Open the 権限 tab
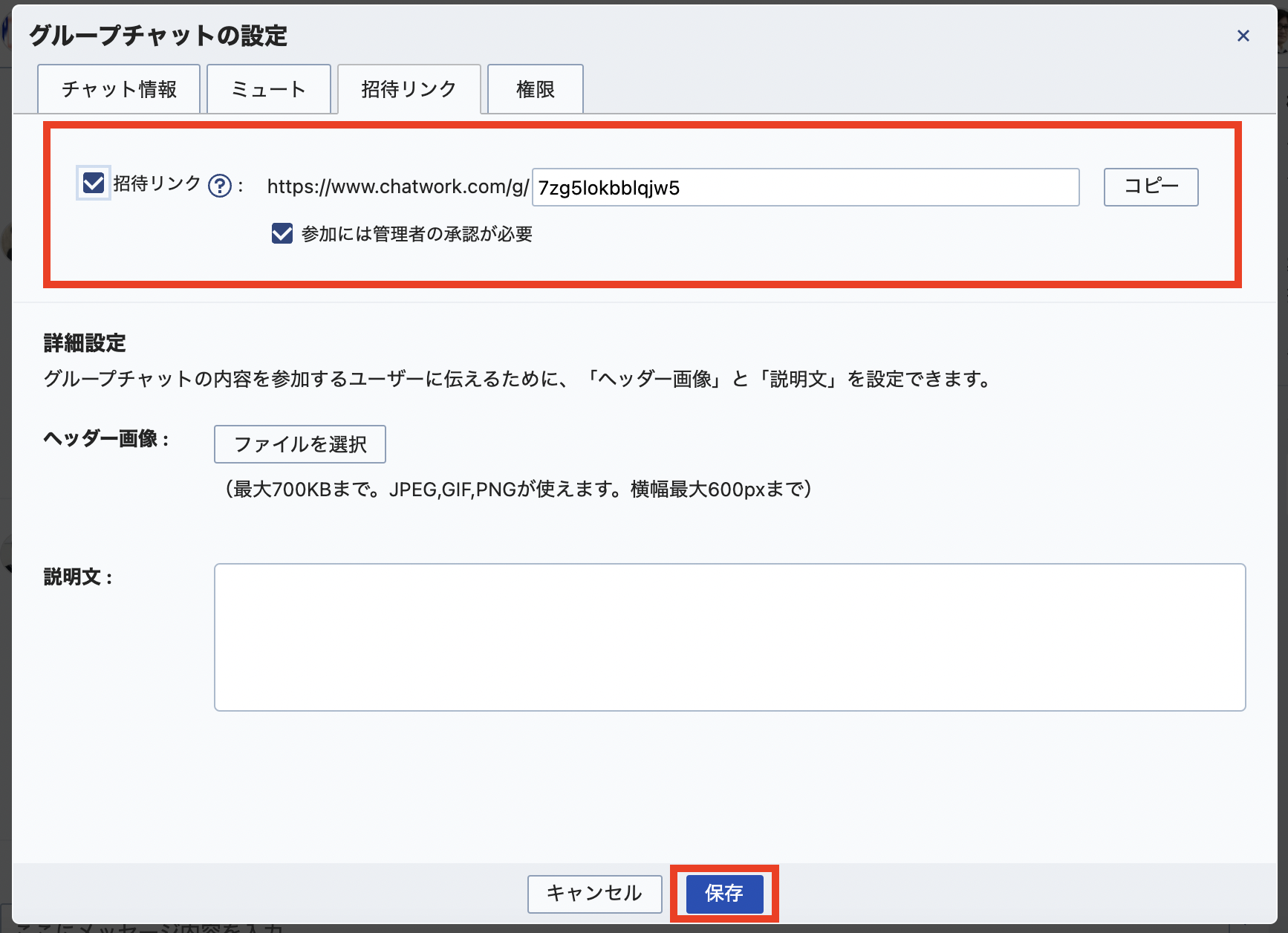The height and width of the screenshot is (933, 1288). 536,89
